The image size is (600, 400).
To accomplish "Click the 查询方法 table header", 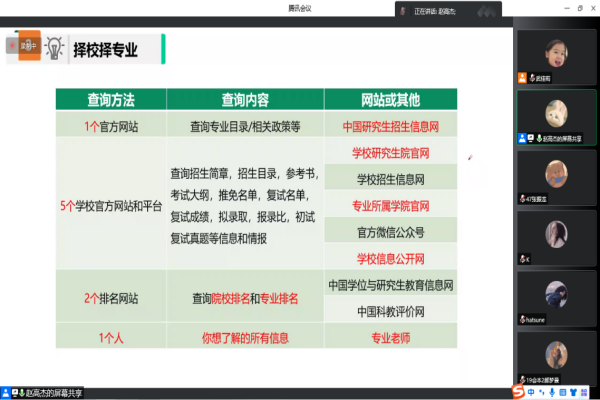I will [110, 100].
